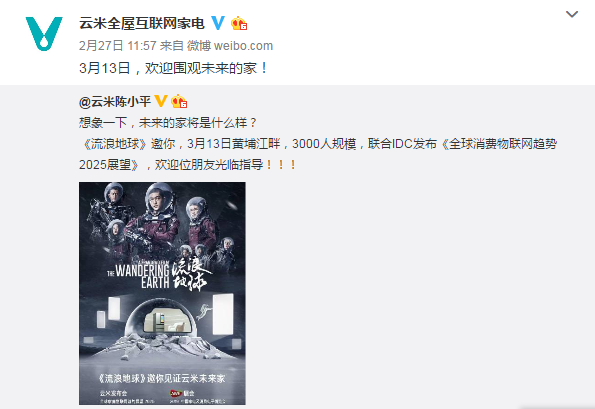Open the Viomi teal droplet avatar
The height and width of the screenshot is (409, 595).
pos(44,33)
